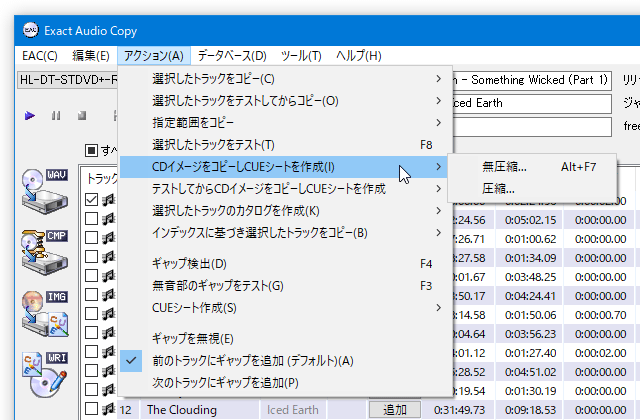This screenshot has height=420, width=640.
Task: Check the track 12 checkbox
Action: click(x=91, y=409)
